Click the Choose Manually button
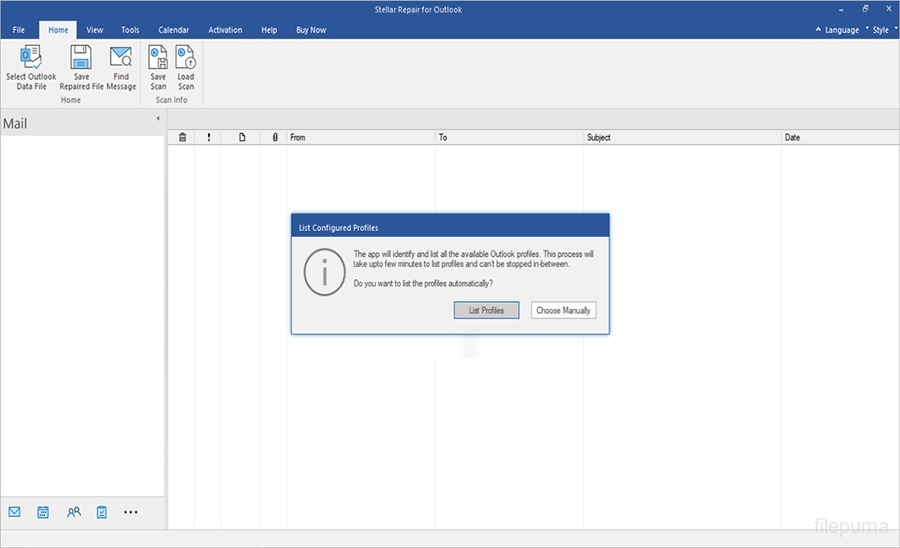The height and width of the screenshot is (548, 900). tap(563, 310)
